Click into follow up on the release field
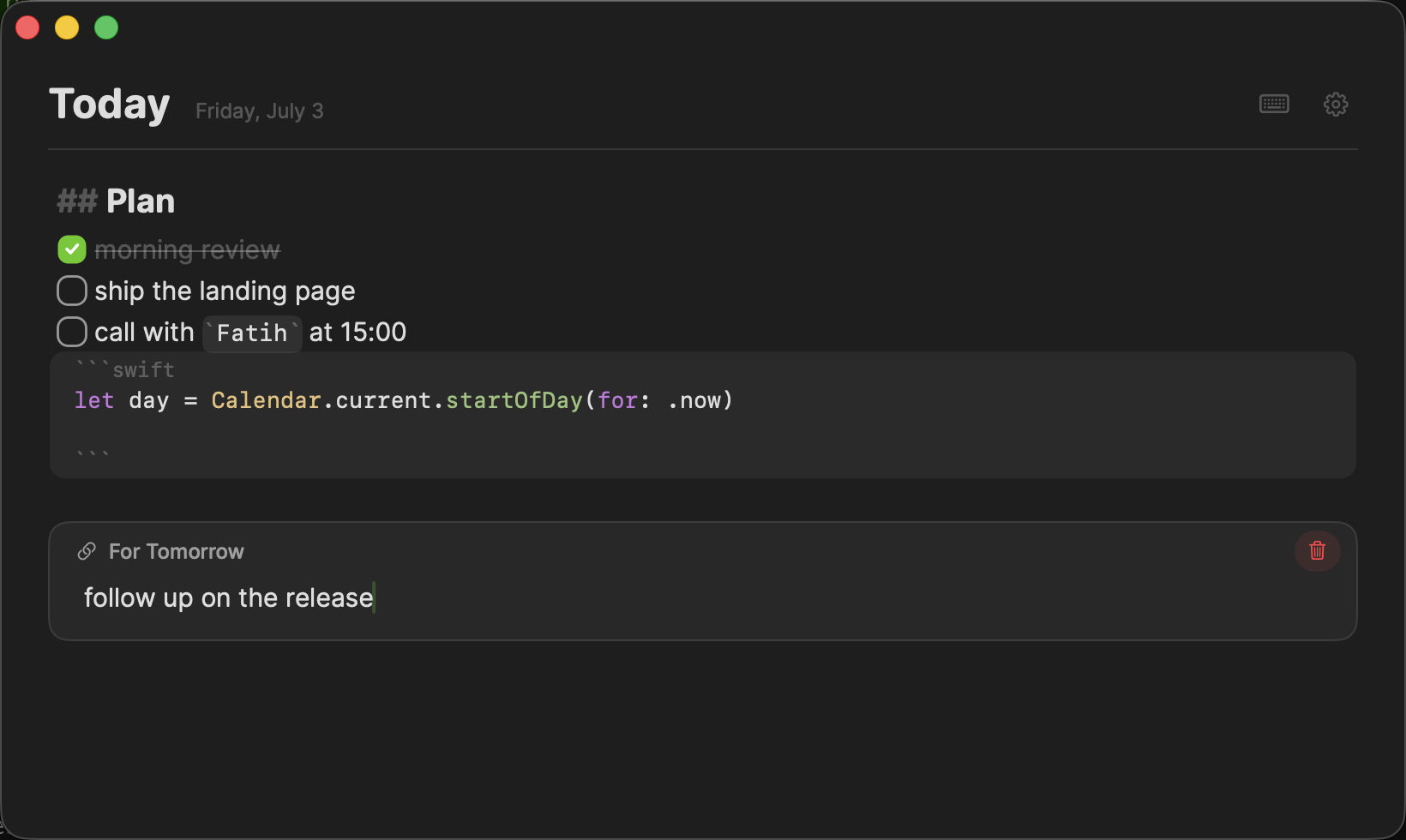Screen dimensions: 1406x840 click(703, 597)
